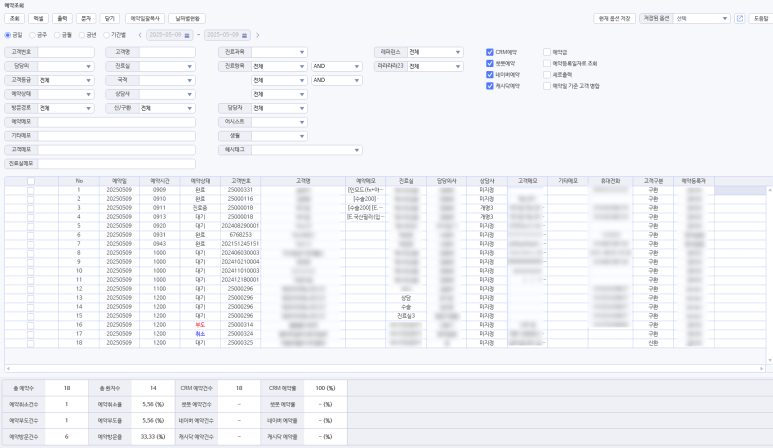This screenshot has width=773, height=448.
Task: Click the blue 취소 status in row 17
Action: coord(200,334)
